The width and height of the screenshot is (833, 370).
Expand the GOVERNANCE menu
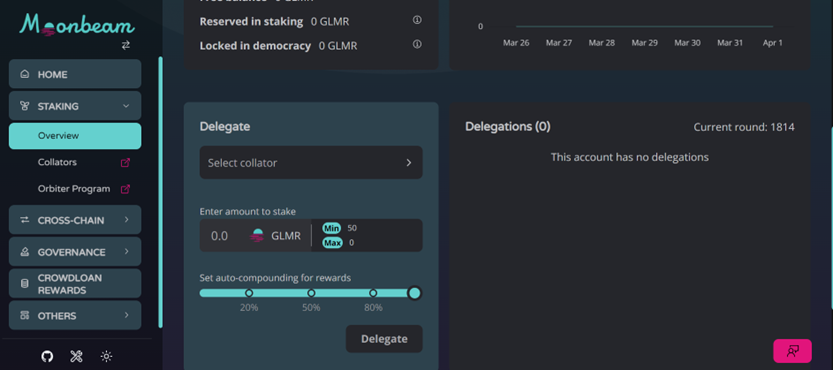pos(75,252)
